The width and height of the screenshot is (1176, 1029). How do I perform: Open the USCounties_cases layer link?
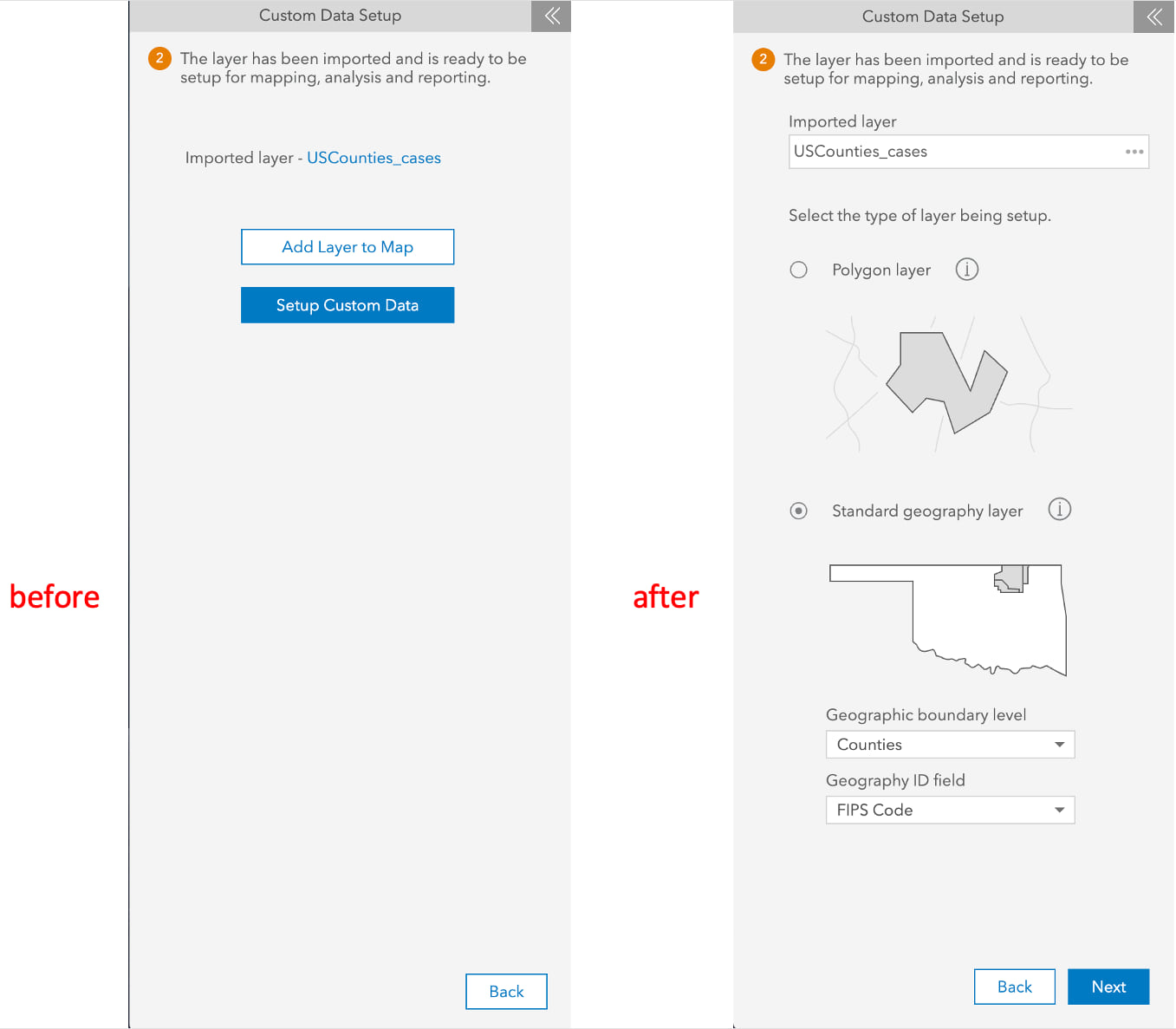pos(374,158)
